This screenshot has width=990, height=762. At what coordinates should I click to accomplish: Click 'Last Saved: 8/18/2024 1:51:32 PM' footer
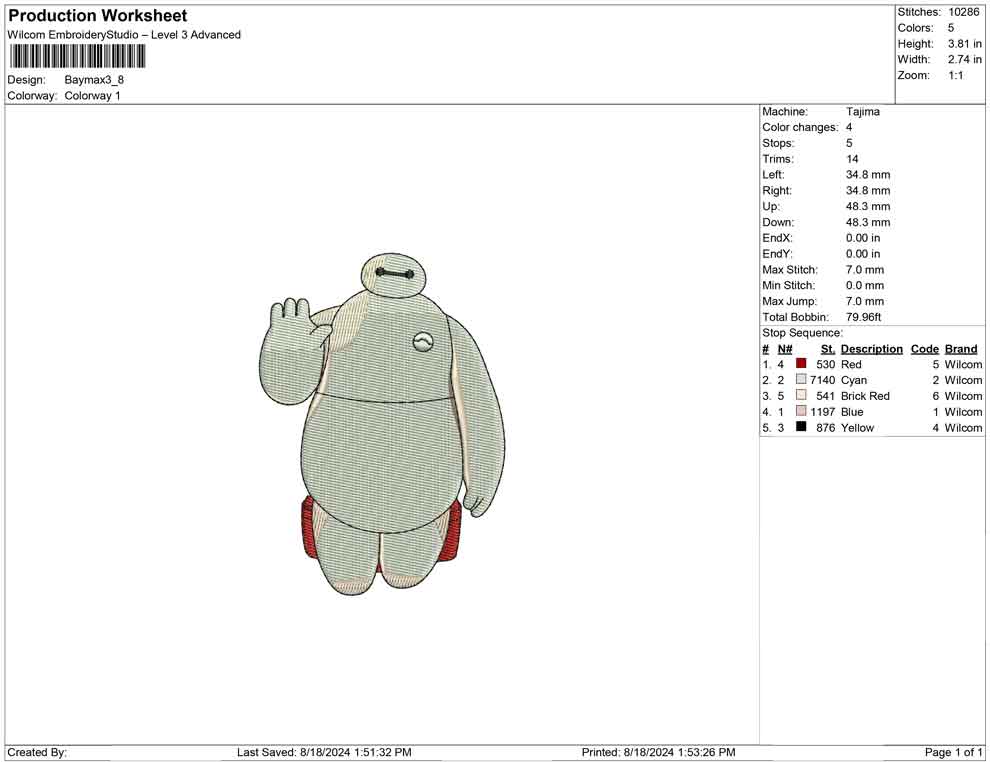pyautogui.click(x=324, y=752)
